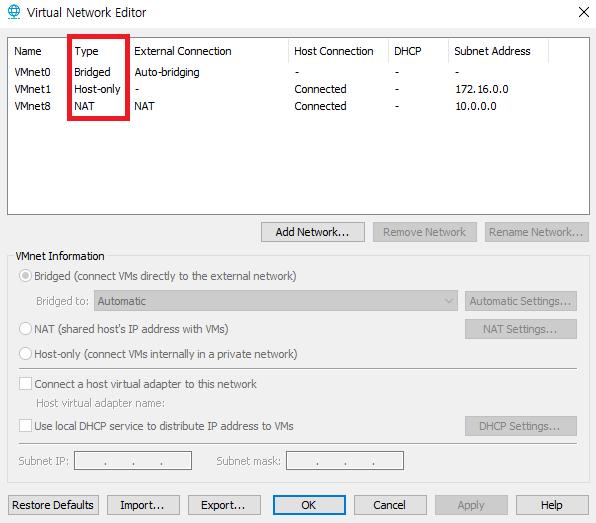Open DHCP Settings dialog
The image size is (596, 523).
click(x=521, y=426)
